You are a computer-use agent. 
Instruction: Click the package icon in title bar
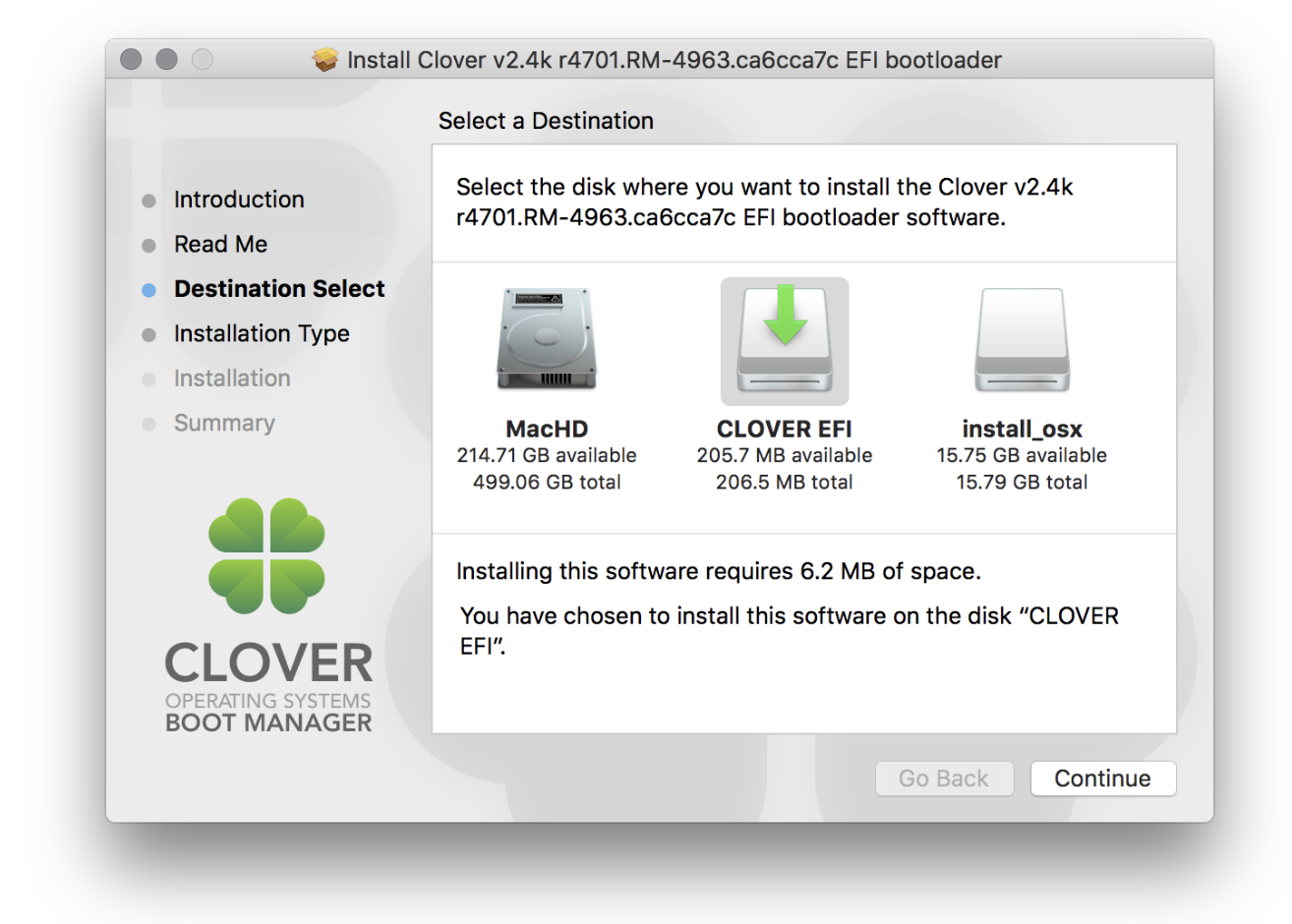pos(325,60)
